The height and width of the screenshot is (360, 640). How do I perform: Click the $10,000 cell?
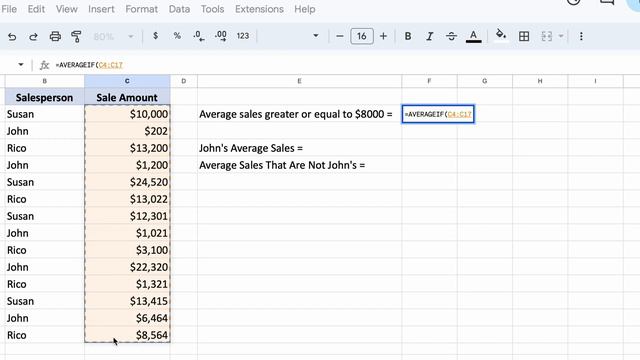127,114
